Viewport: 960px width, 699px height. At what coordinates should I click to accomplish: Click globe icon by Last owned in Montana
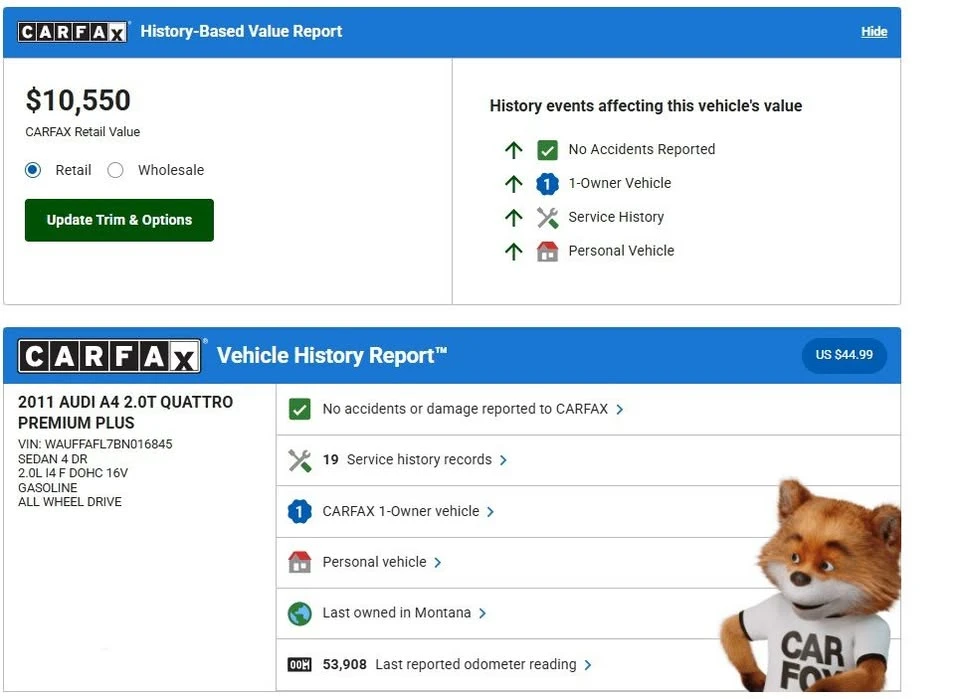(x=299, y=613)
